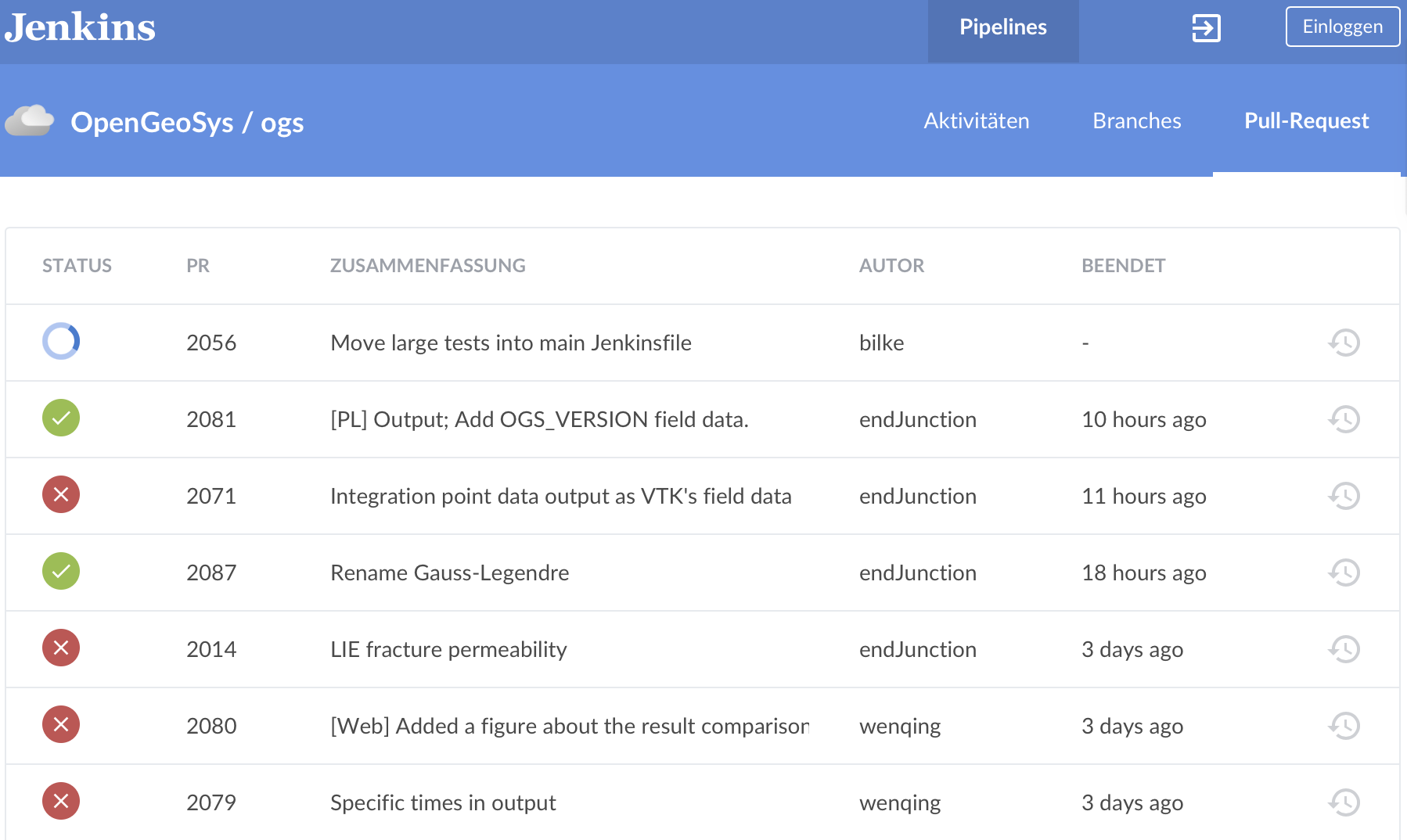Click the cloud weather icon
The height and width of the screenshot is (840, 1407).
(30, 121)
